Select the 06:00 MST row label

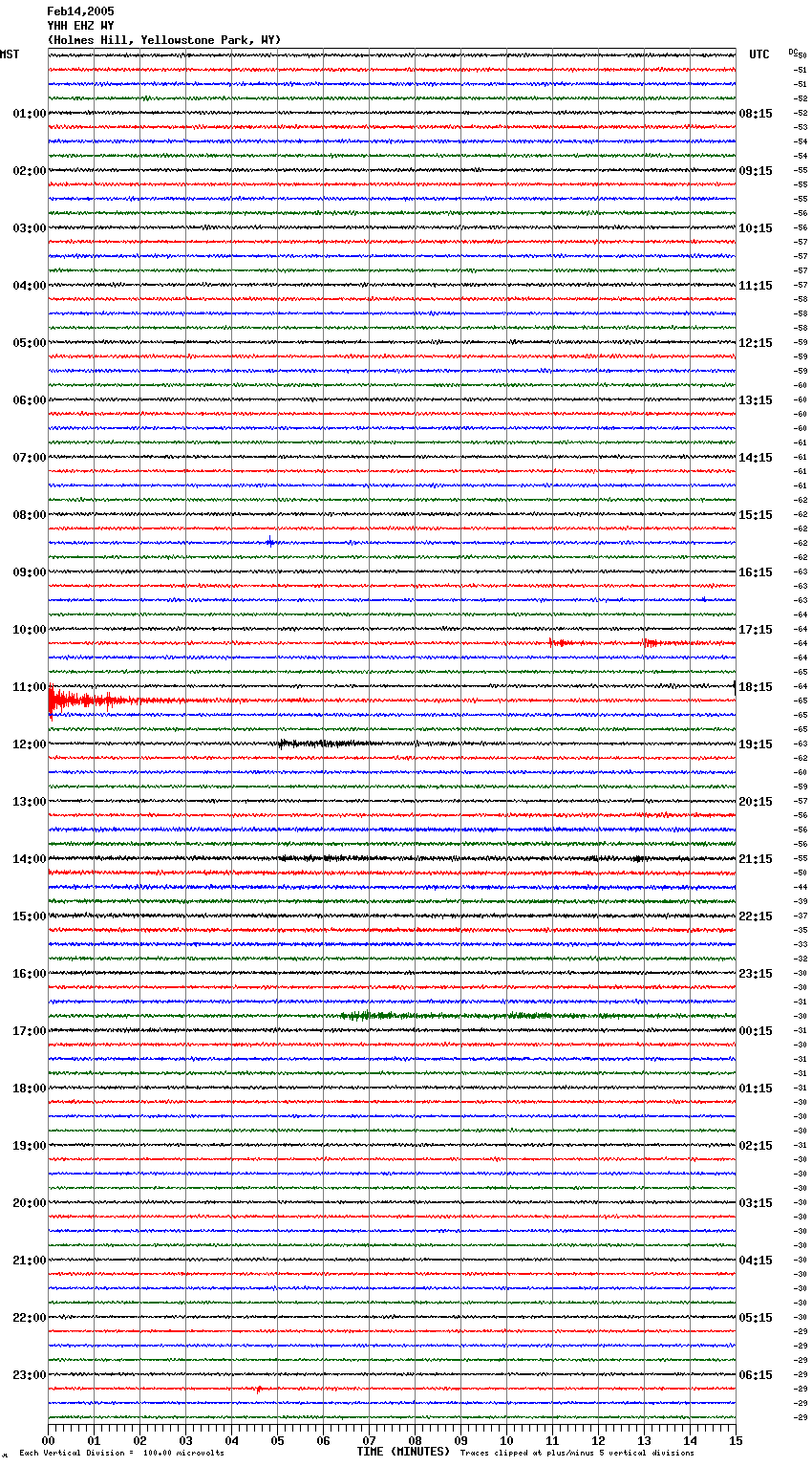pos(30,400)
